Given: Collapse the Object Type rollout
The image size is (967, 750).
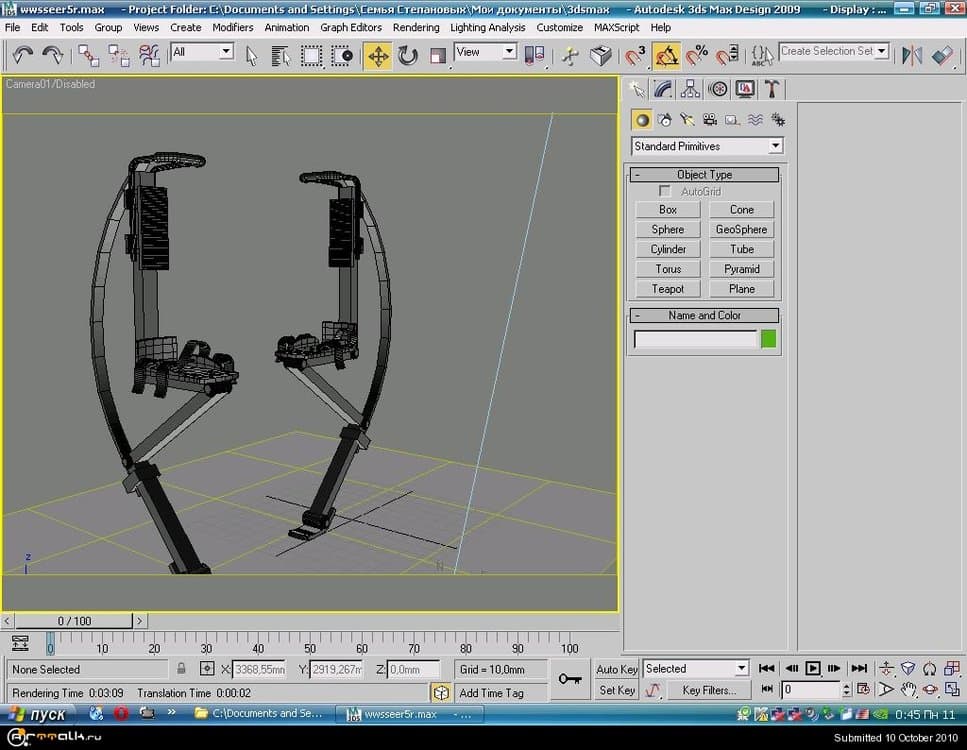Looking at the screenshot, I should [705, 175].
